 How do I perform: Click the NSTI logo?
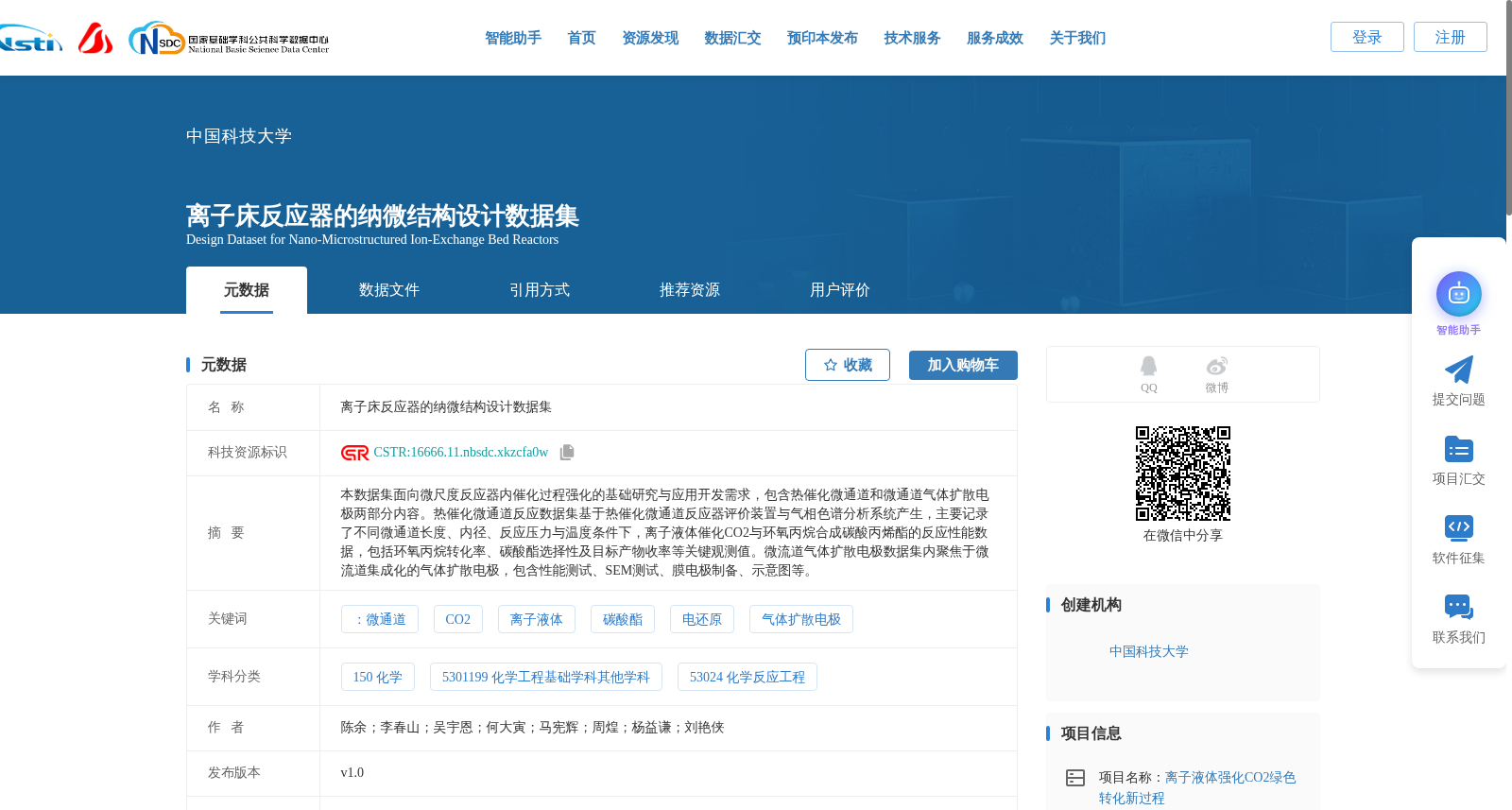point(30,39)
